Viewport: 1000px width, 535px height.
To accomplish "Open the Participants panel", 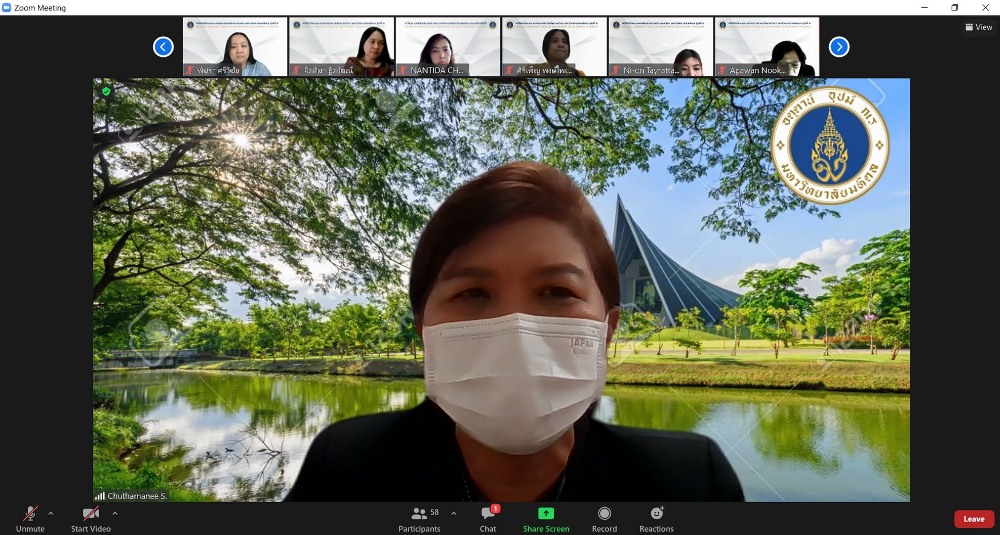I will pos(420,514).
